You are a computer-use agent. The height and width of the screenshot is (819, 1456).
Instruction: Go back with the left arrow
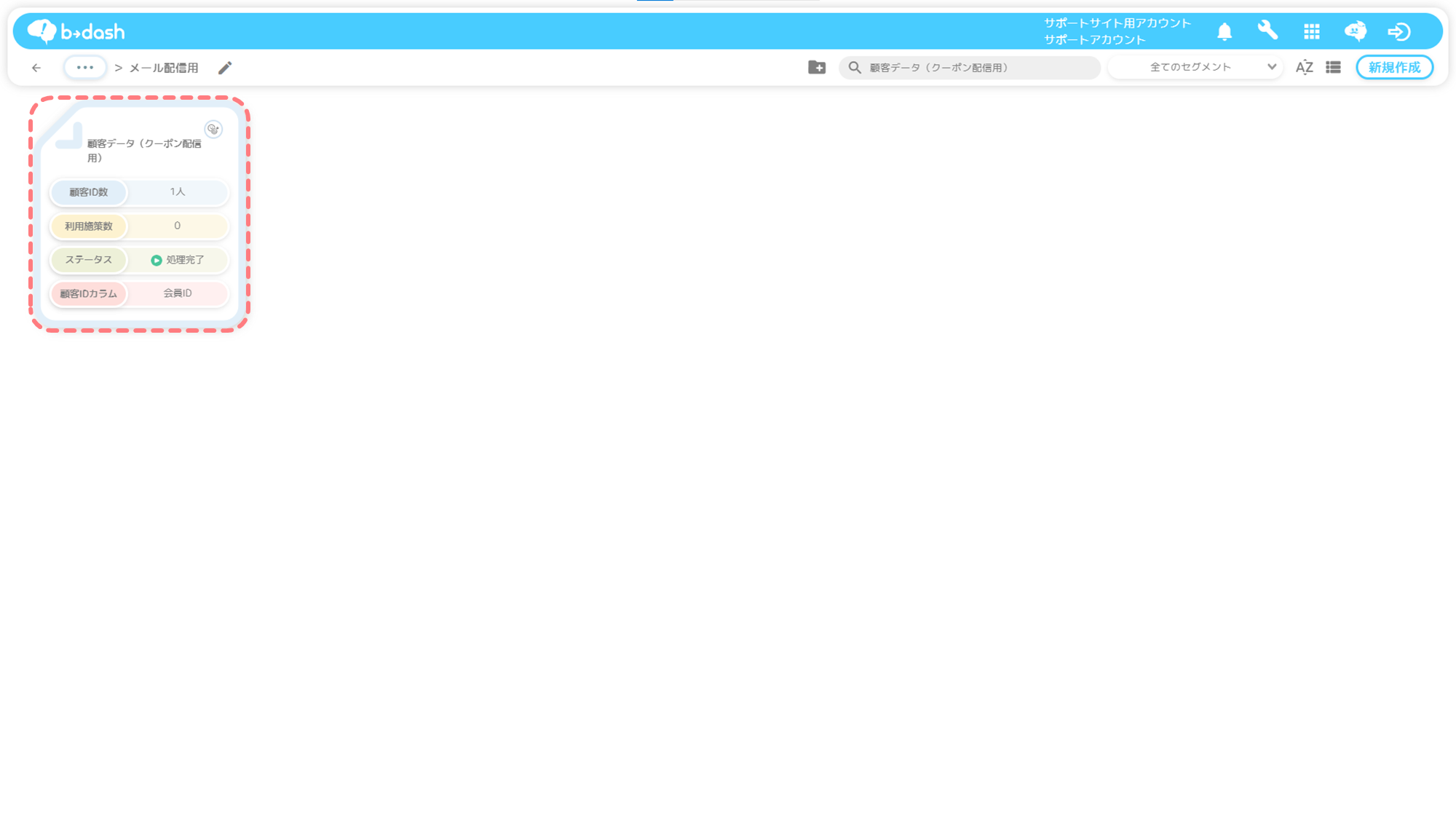(x=36, y=68)
